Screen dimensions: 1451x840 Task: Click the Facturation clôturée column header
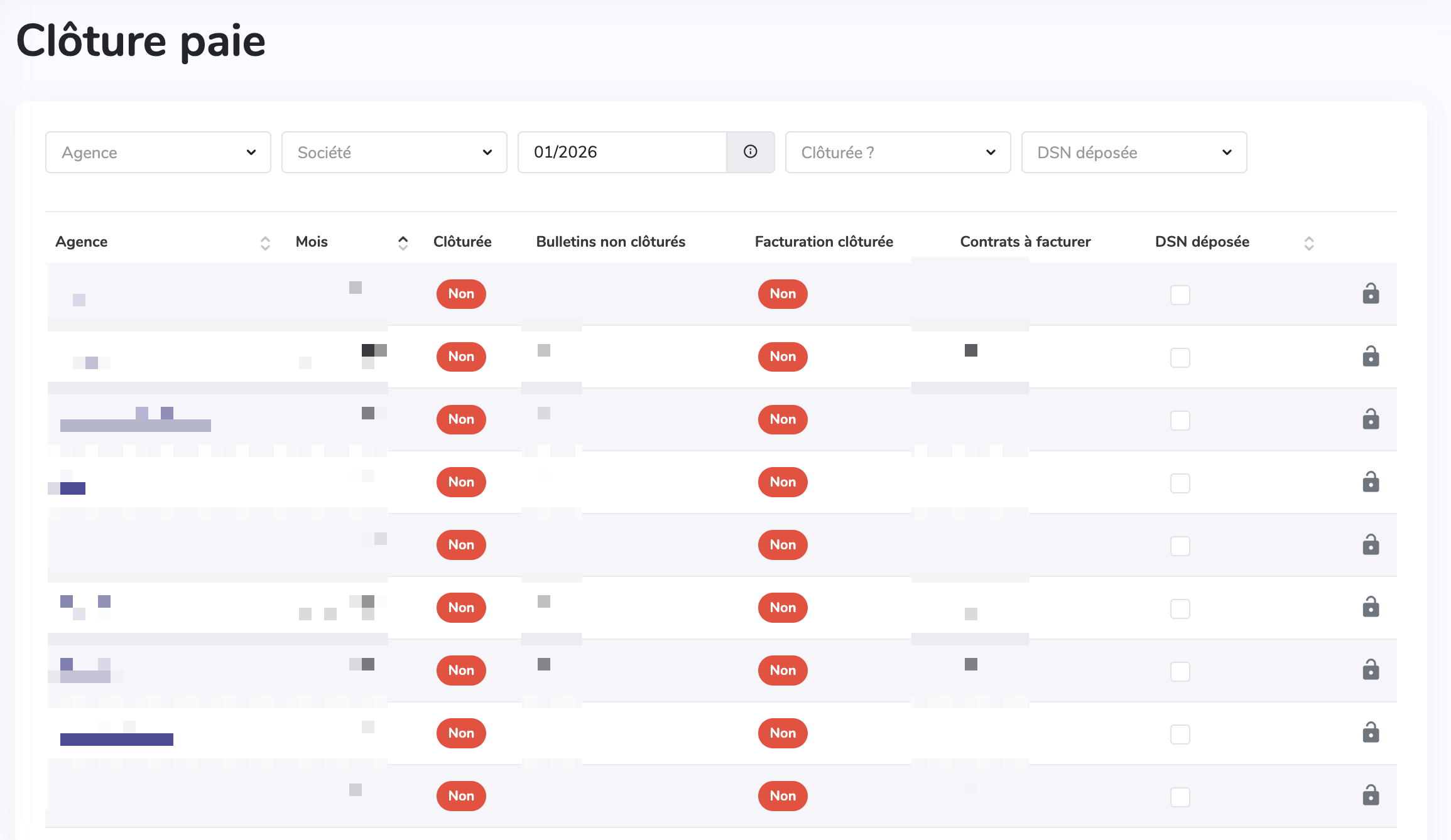point(823,242)
